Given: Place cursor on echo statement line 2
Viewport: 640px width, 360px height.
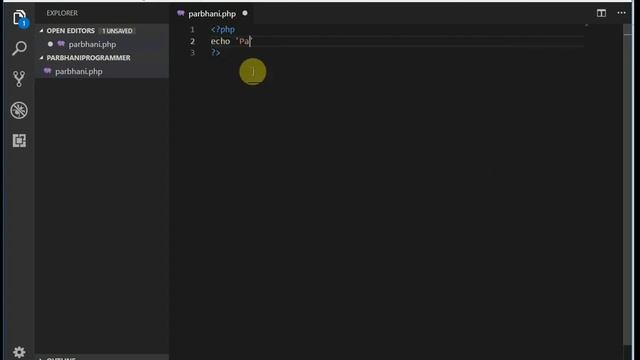Looking at the screenshot, I should 231,41.
